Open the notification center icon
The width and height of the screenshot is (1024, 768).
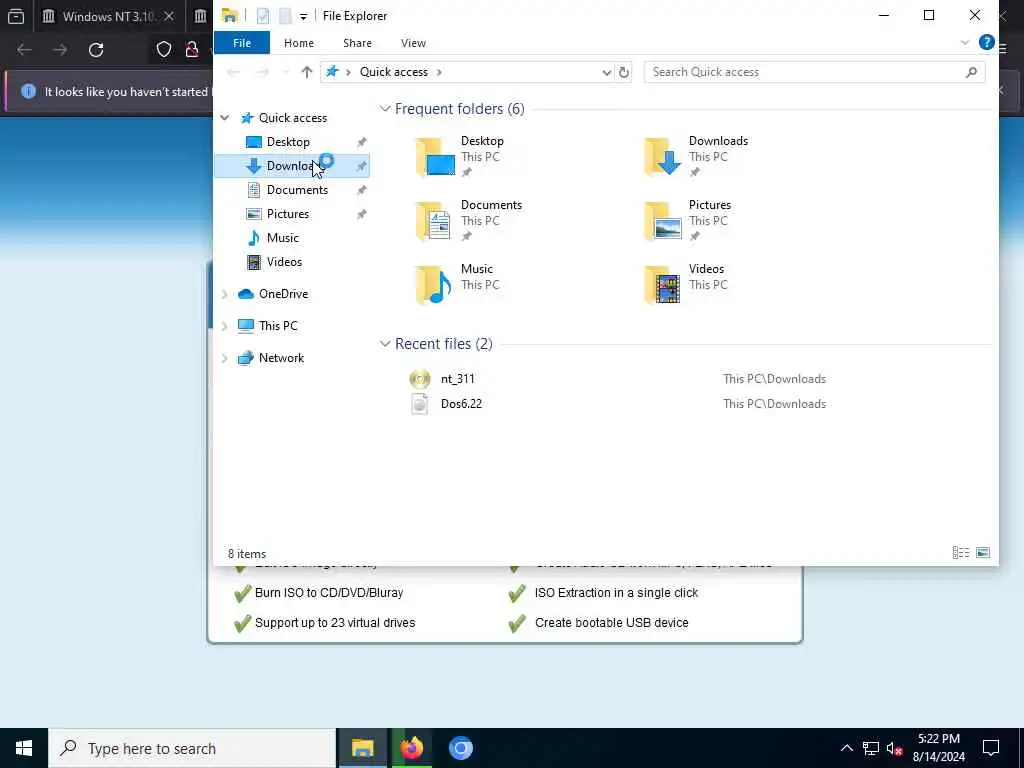[991, 748]
